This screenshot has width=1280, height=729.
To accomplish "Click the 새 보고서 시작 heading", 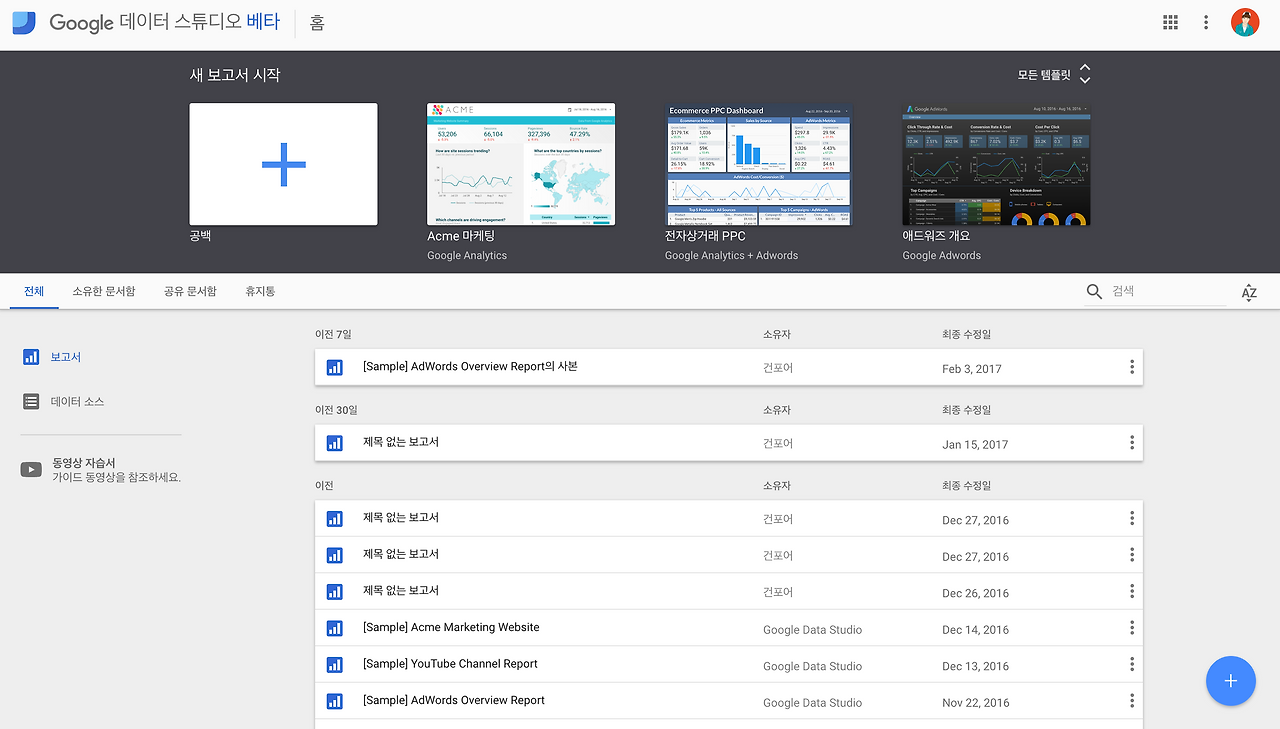I will (235, 75).
